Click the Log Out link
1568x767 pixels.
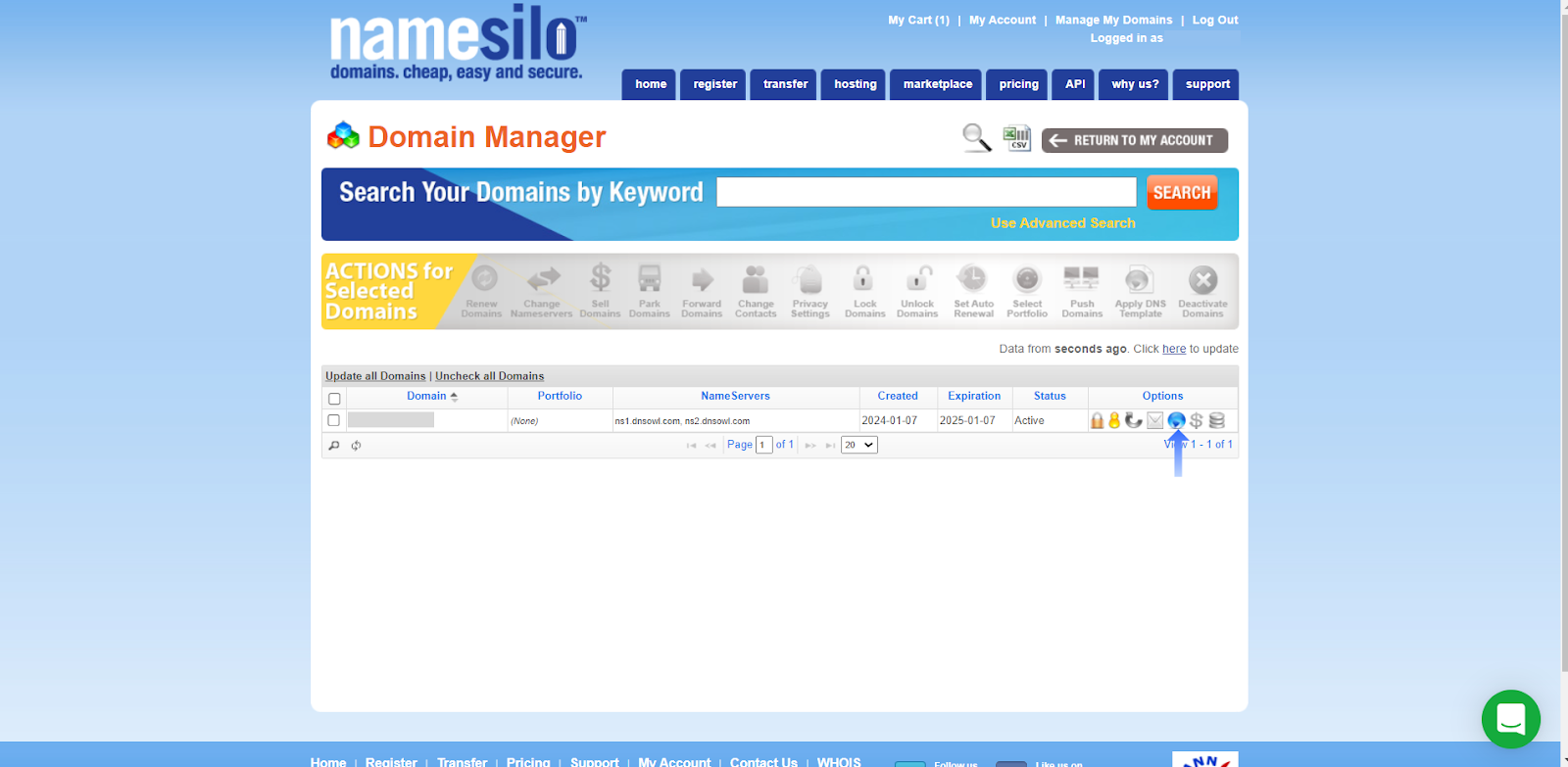pyautogui.click(x=1215, y=20)
